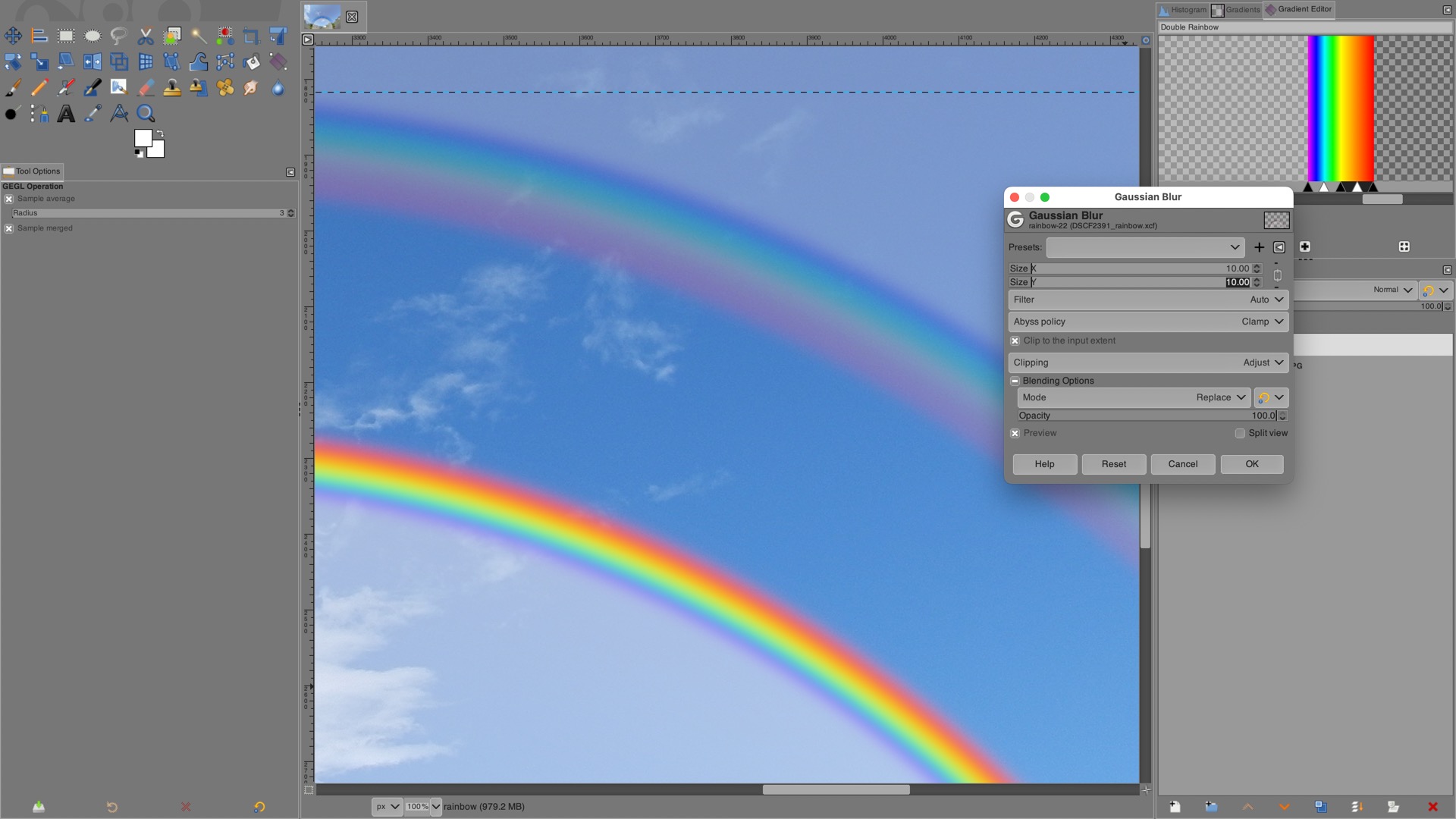
Task: Activate the Fuzzy Select magic wand
Action: coord(199,36)
